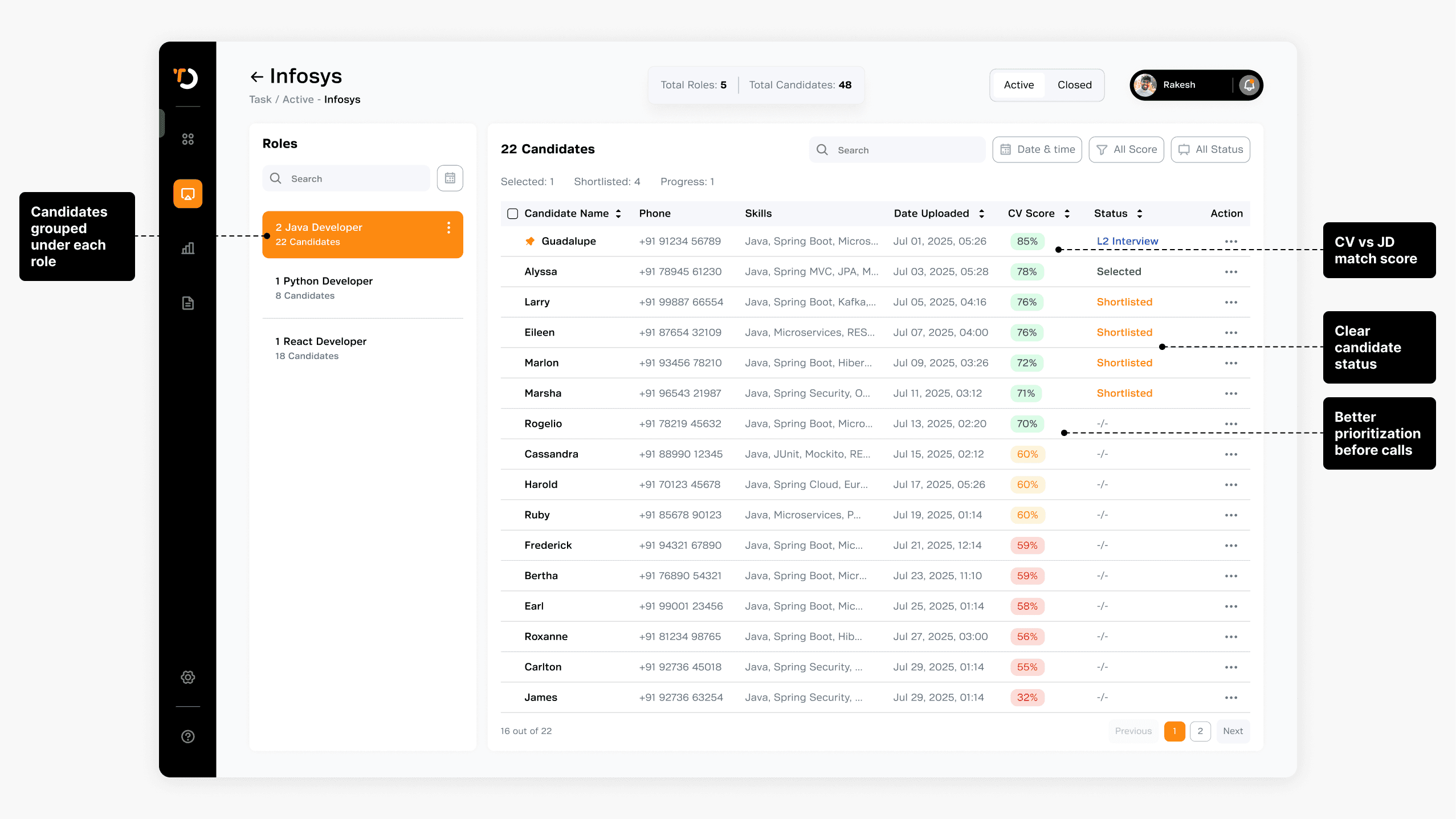Open the analytics bar chart sidebar icon

(x=188, y=248)
